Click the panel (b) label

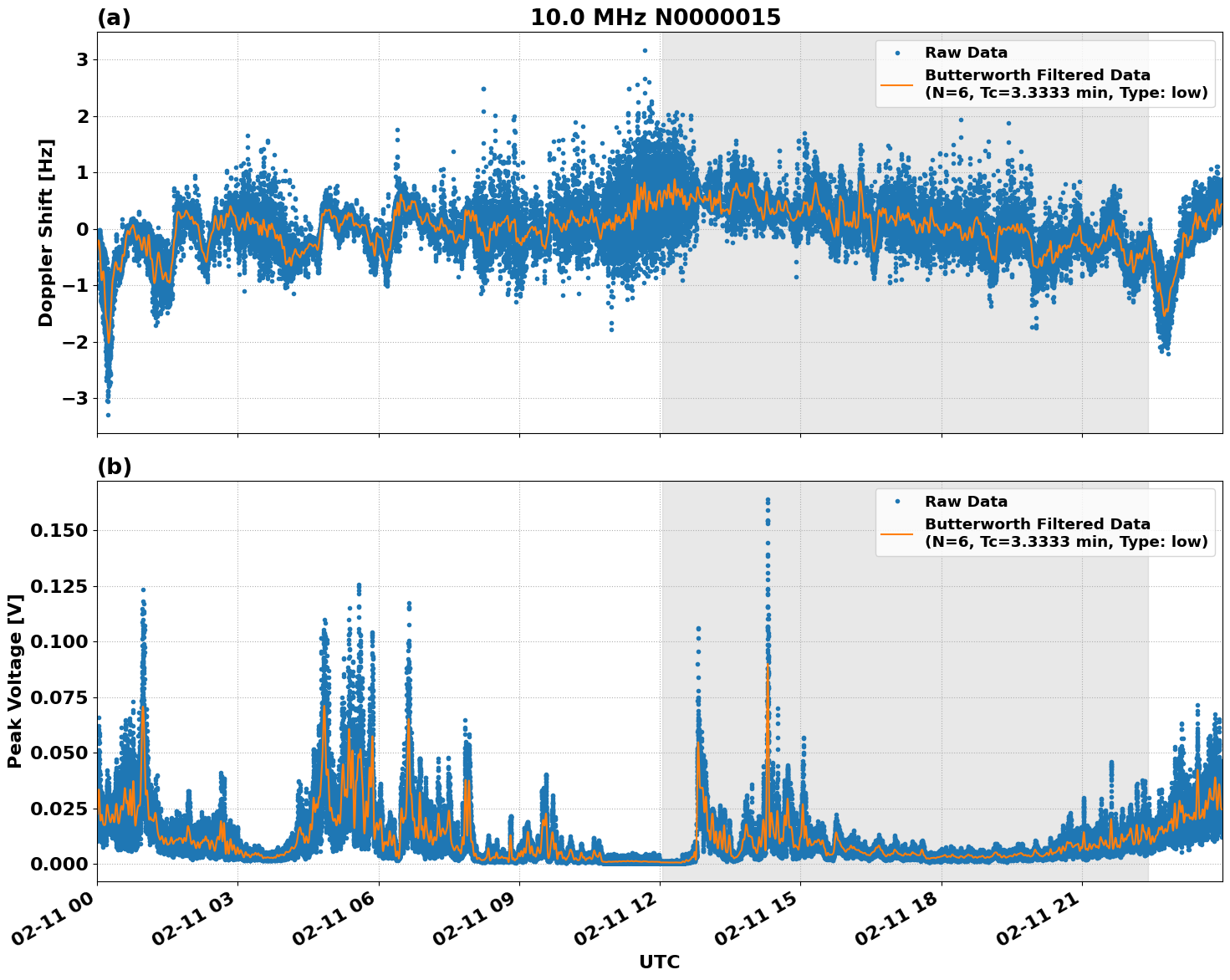point(115,467)
